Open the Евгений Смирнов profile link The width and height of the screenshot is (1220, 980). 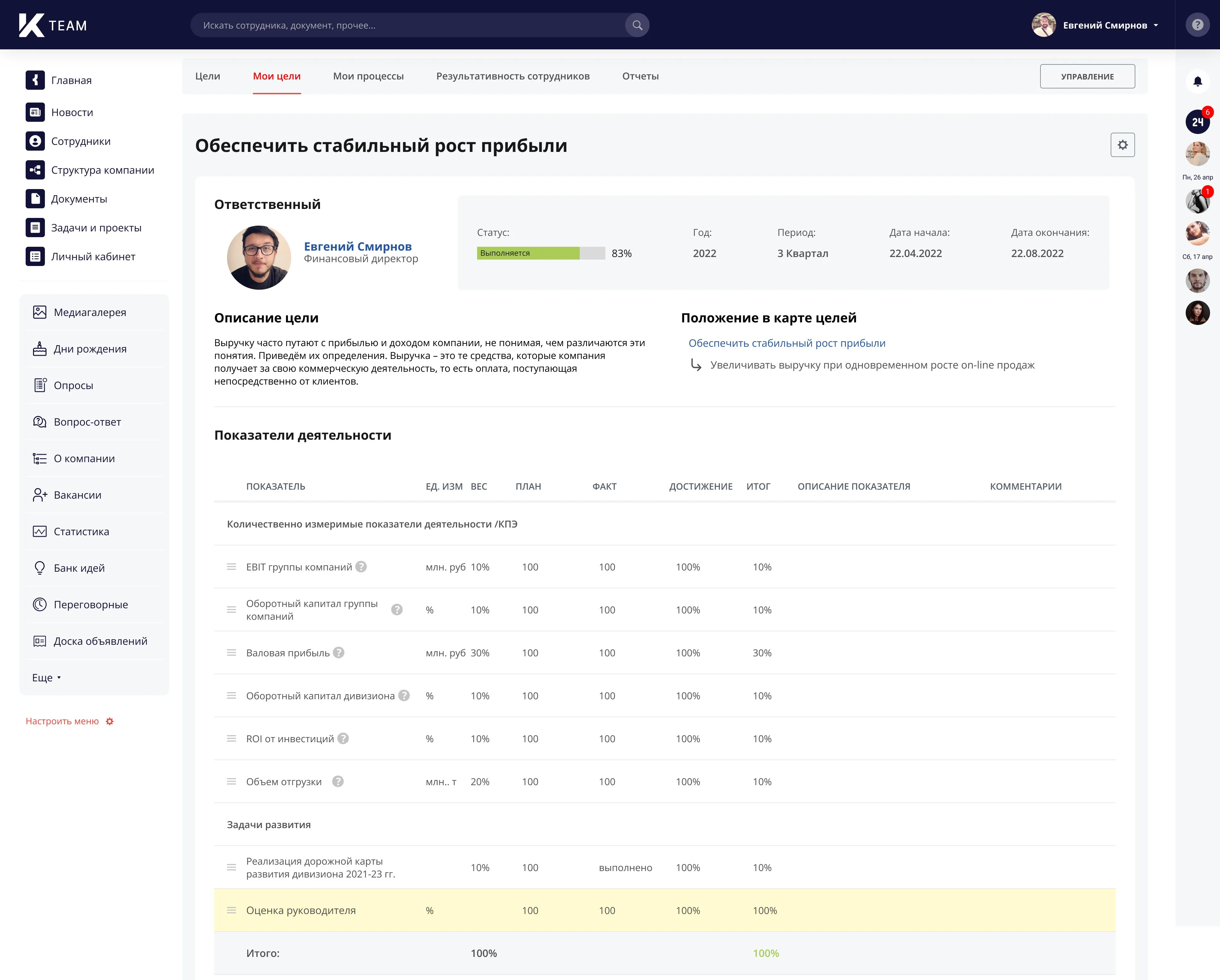pyautogui.click(x=358, y=246)
